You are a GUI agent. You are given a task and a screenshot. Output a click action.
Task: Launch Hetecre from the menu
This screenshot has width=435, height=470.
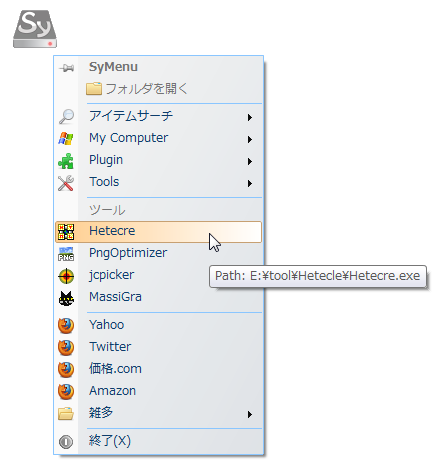[x=159, y=231]
